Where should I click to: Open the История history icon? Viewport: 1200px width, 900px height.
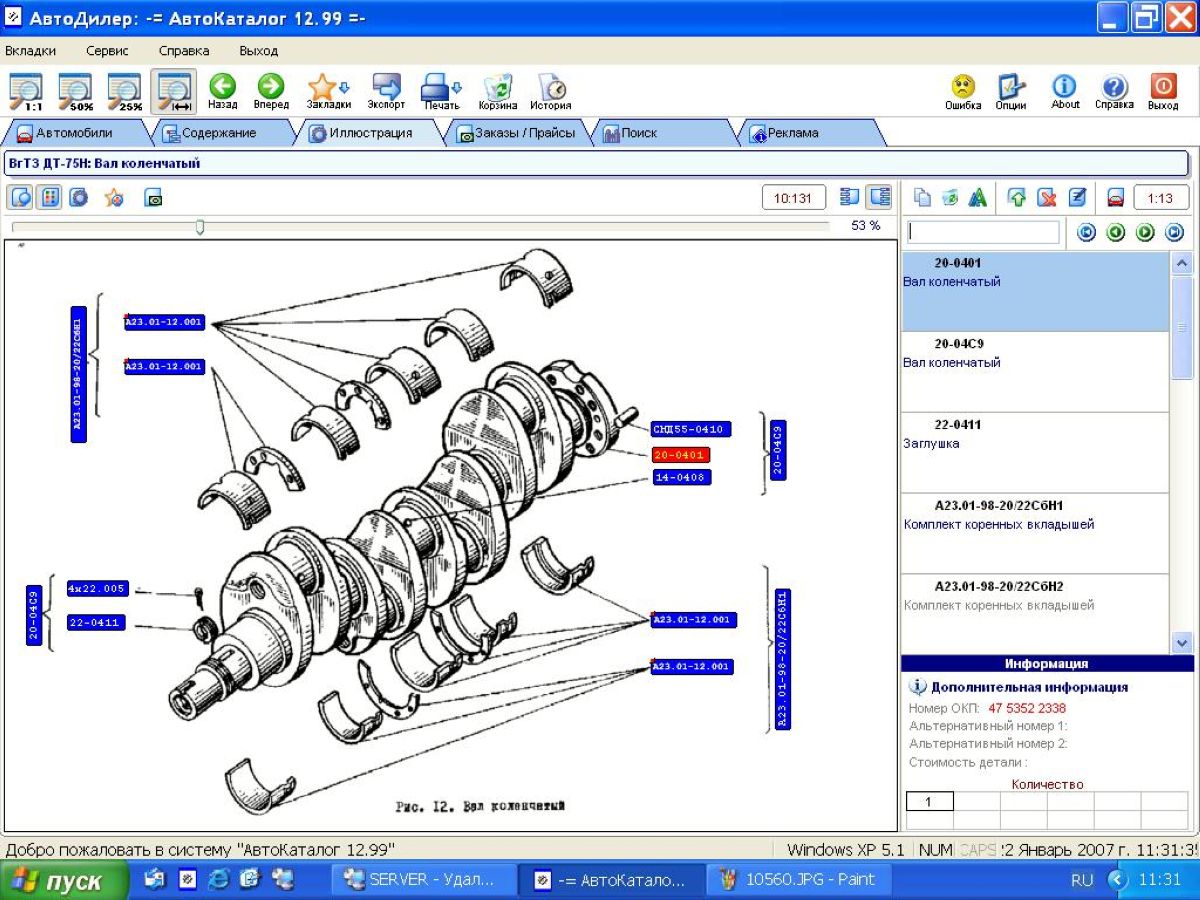(x=550, y=88)
